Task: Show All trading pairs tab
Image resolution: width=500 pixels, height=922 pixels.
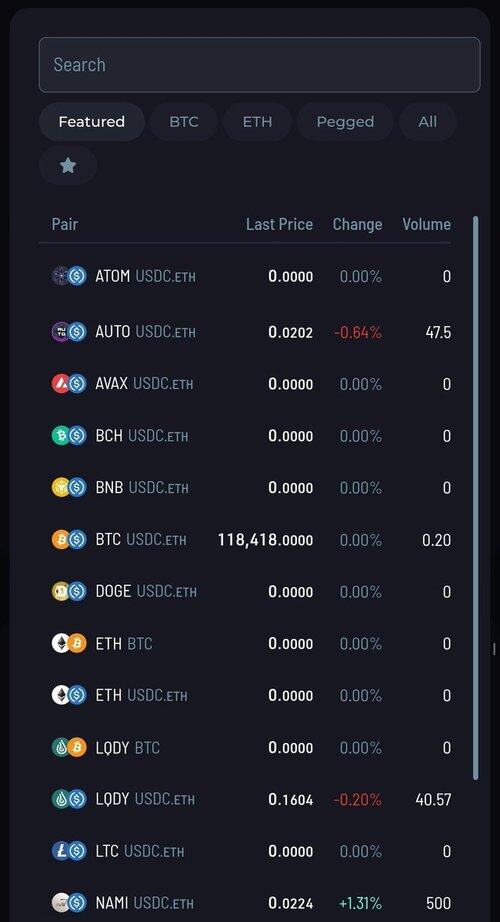Action: pyautogui.click(x=428, y=122)
